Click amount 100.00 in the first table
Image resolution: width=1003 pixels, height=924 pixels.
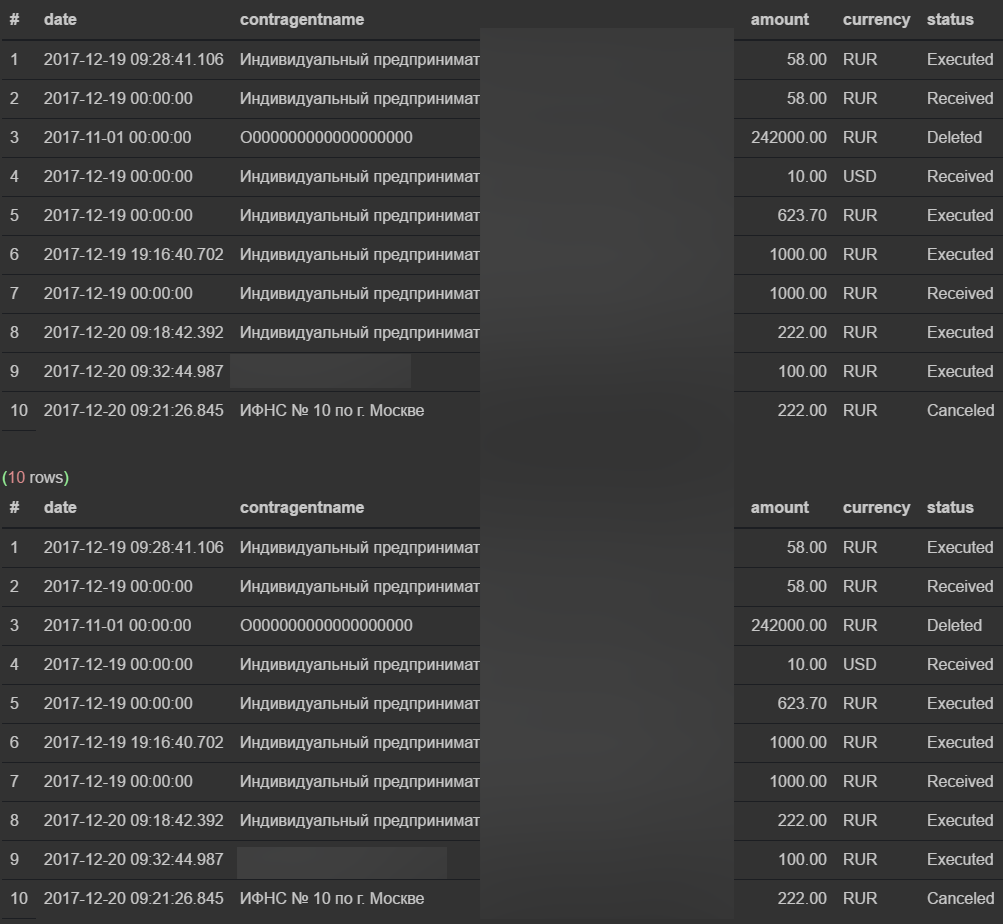click(802, 372)
